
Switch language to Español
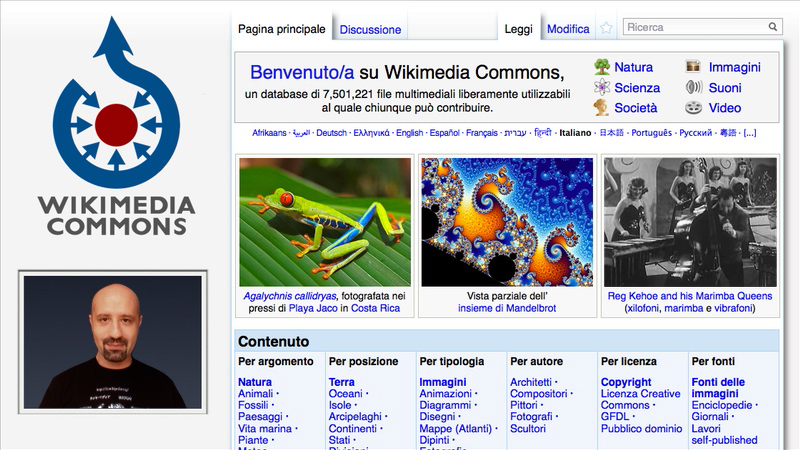pyautogui.click(x=444, y=133)
